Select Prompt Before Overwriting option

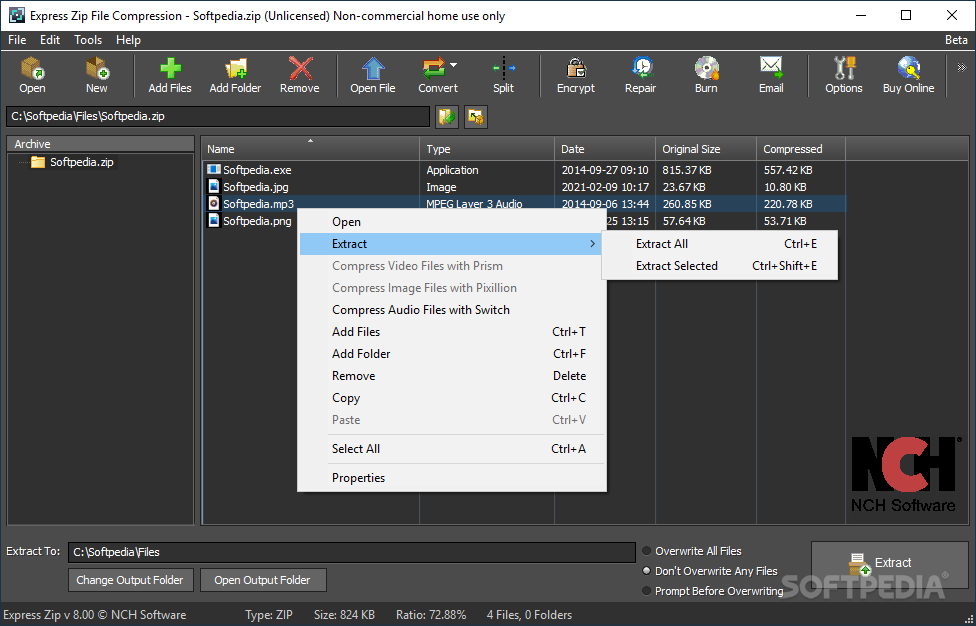pyautogui.click(x=647, y=591)
